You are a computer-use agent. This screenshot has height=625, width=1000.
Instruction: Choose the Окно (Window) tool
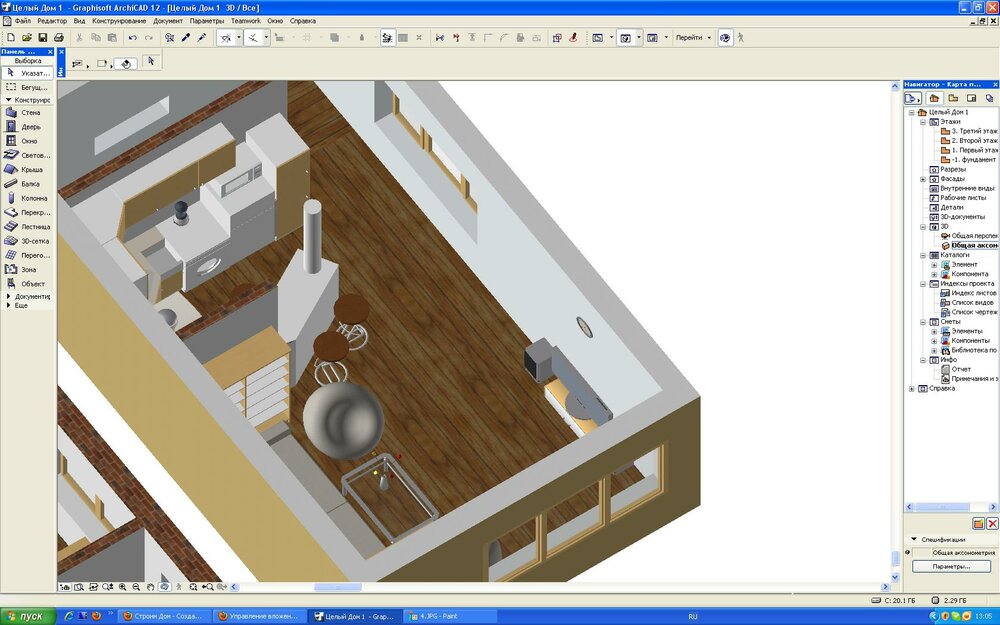point(28,141)
